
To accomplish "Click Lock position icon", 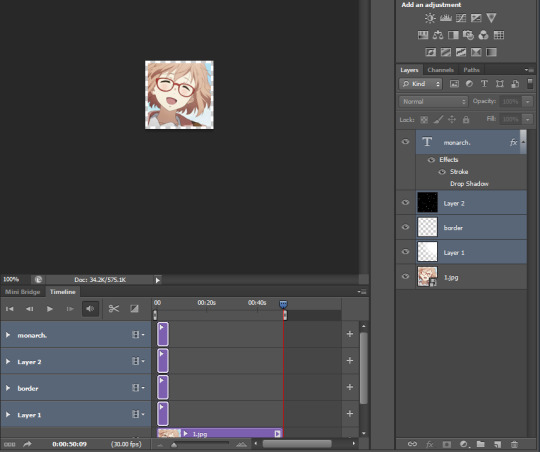I will click(x=451, y=120).
